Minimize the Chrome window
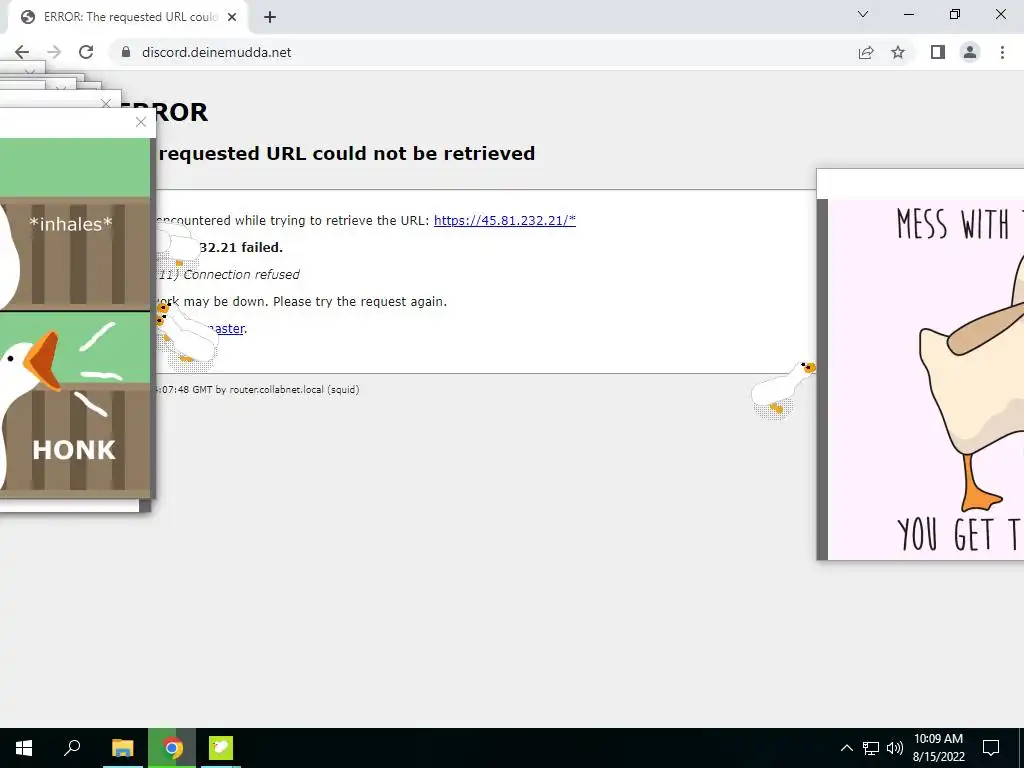Screen dimensions: 1024x768 point(908,14)
